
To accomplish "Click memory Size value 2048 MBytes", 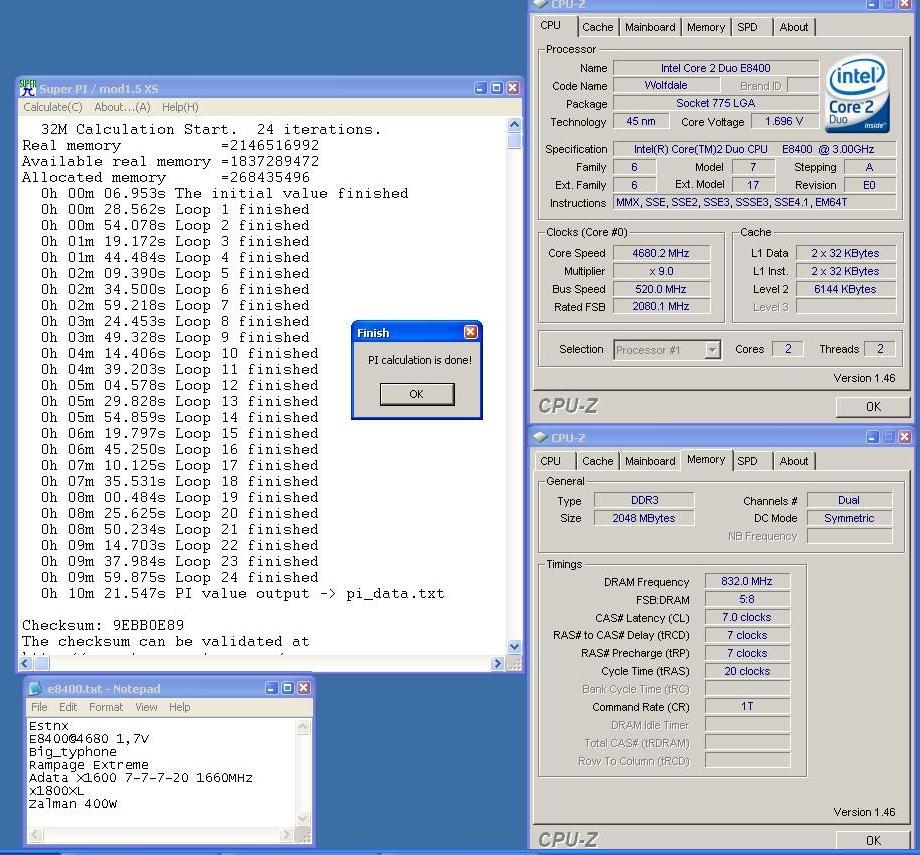I will (x=644, y=518).
